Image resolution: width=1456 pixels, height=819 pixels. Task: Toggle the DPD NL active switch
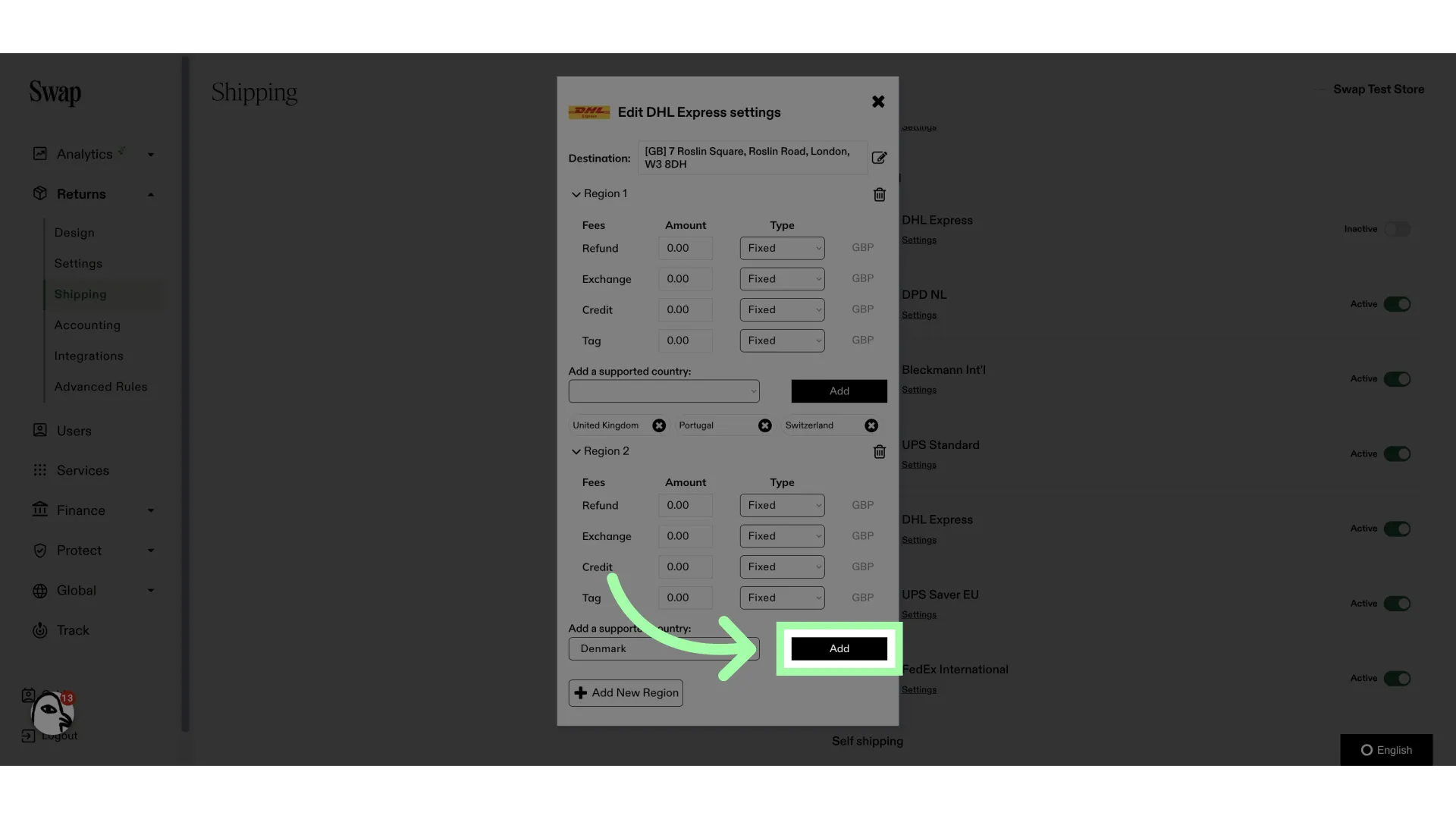pos(1397,304)
